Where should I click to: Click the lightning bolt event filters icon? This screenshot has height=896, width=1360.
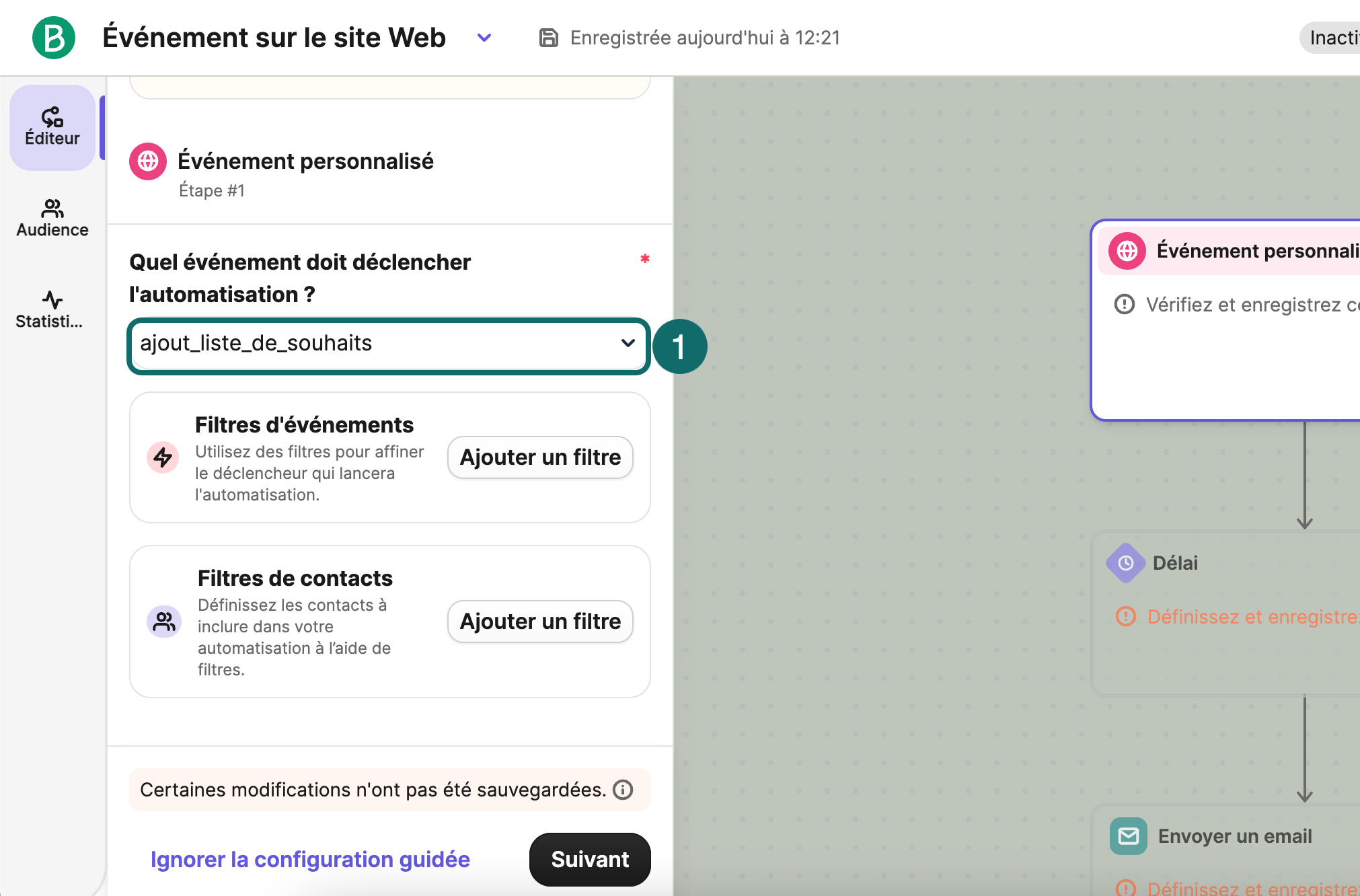point(163,457)
